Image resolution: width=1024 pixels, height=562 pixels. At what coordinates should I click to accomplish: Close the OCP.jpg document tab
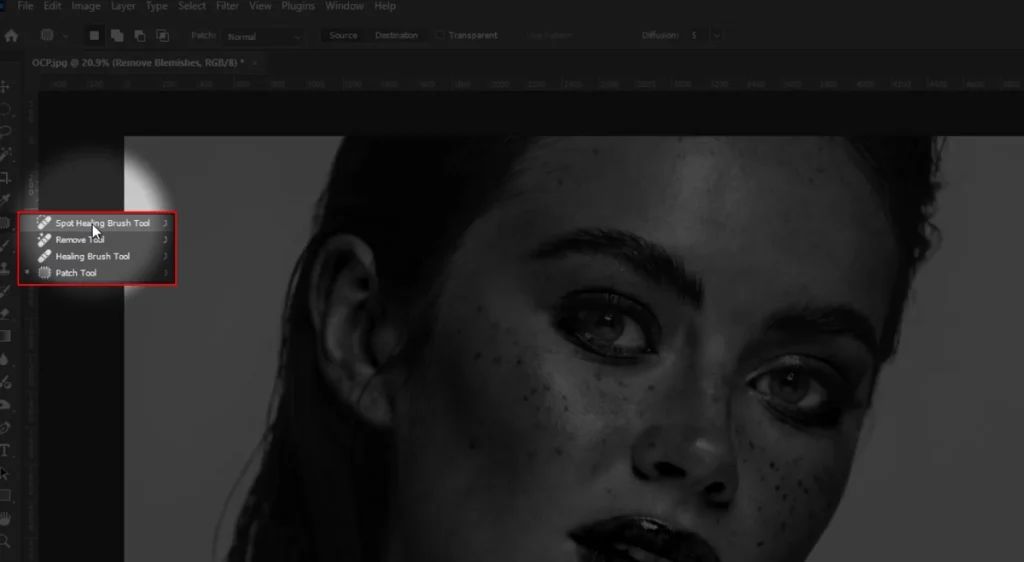(x=255, y=63)
